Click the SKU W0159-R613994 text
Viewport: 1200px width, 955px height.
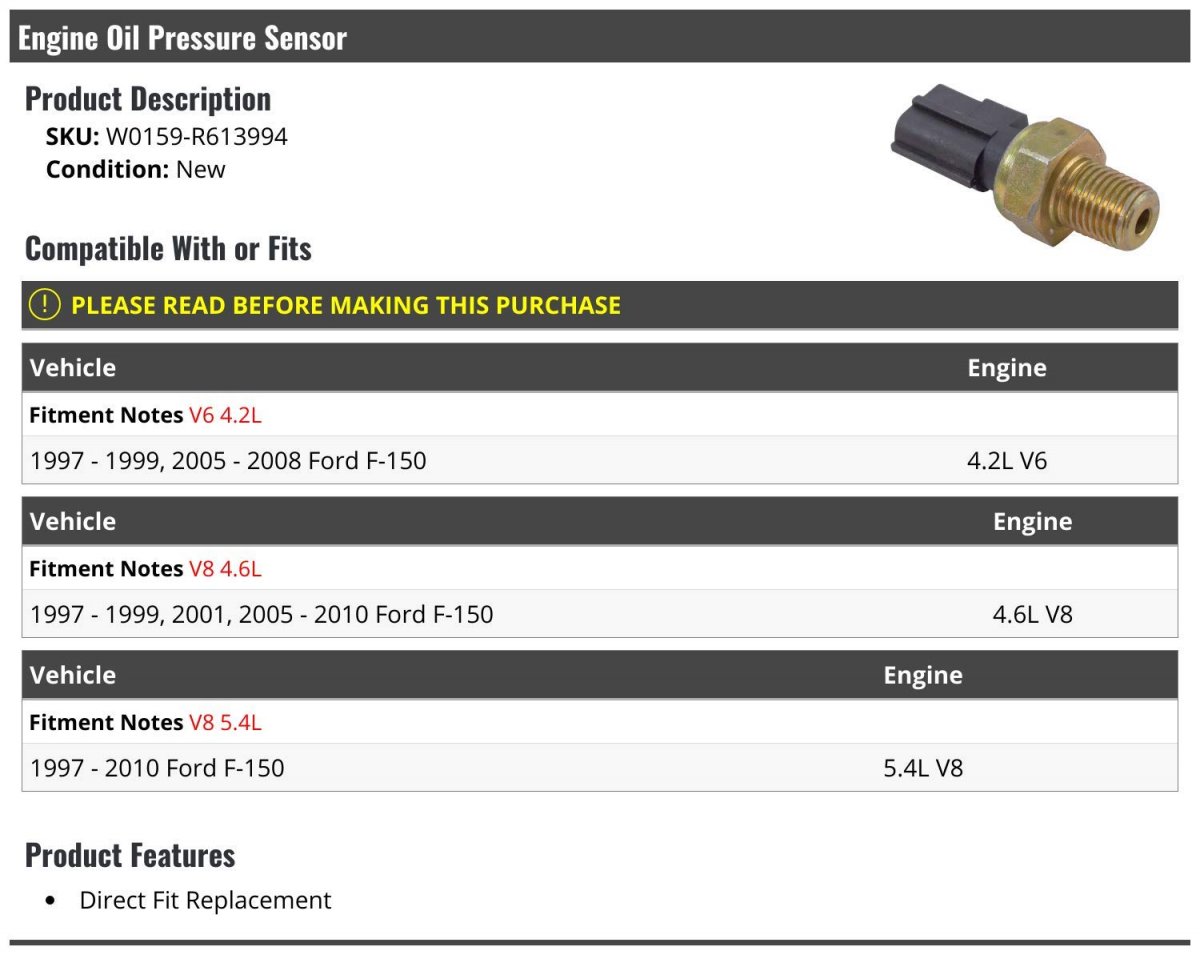[x=167, y=136]
